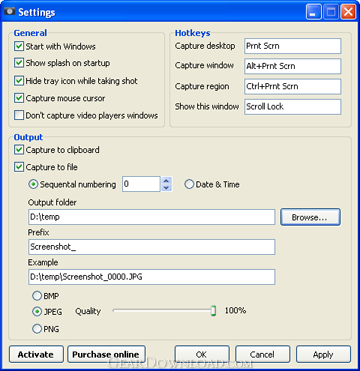Enable Don't capture video players windows
This screenshot has width=360, height=371.
click(x=19, y=116)
